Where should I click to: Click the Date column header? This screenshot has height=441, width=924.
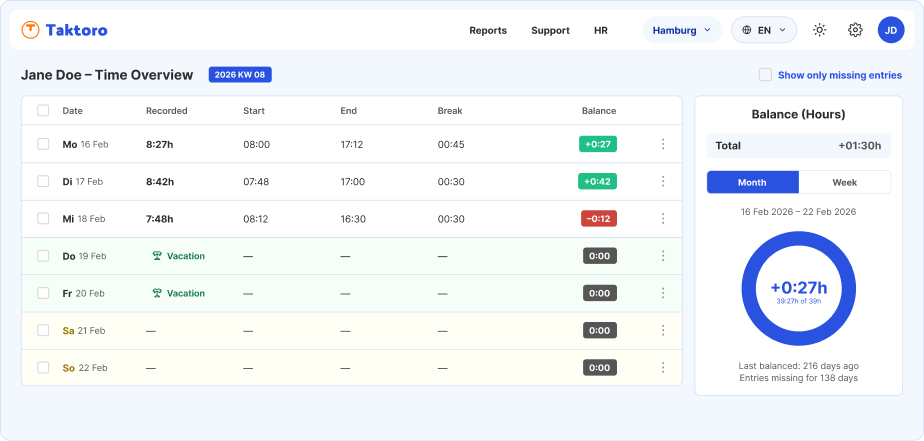(72, 110)
